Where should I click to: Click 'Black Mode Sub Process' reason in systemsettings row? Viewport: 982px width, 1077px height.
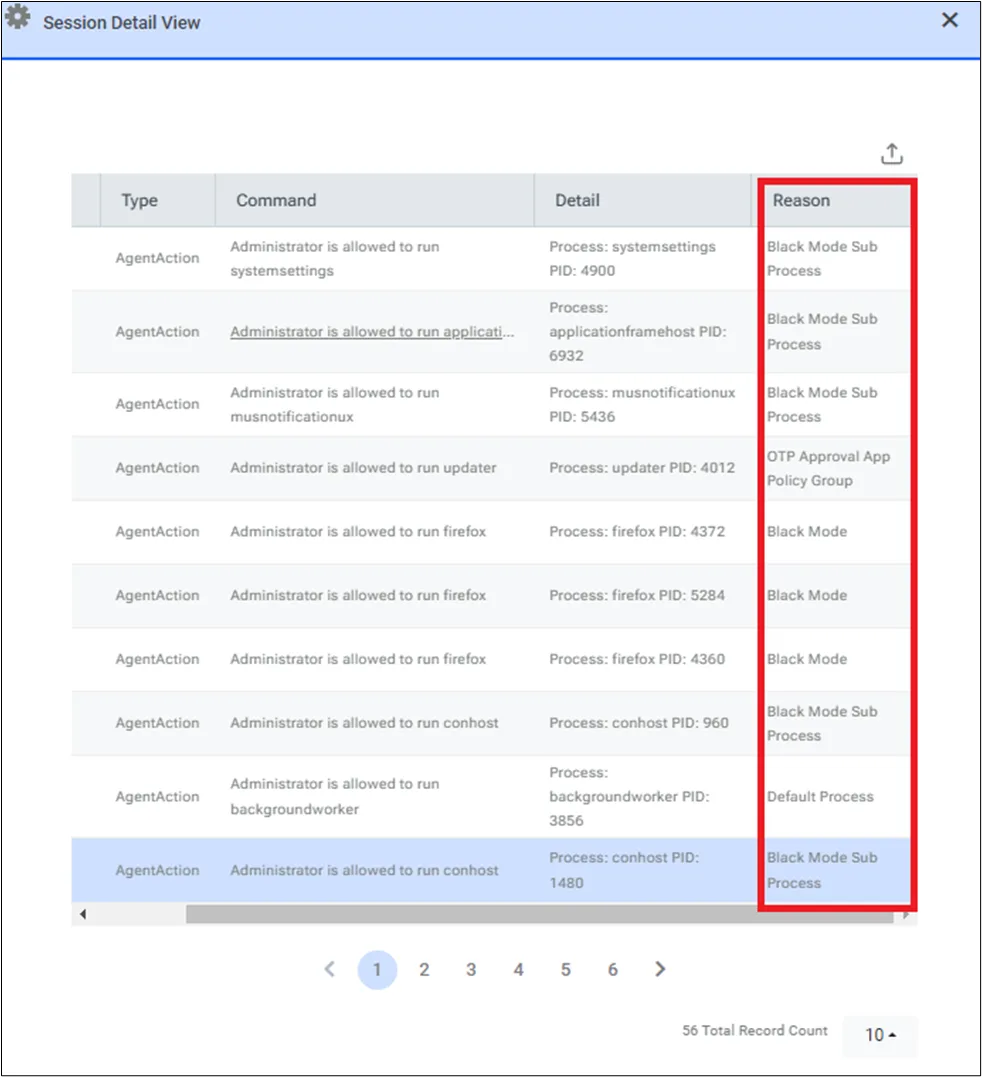coord(822,258)
